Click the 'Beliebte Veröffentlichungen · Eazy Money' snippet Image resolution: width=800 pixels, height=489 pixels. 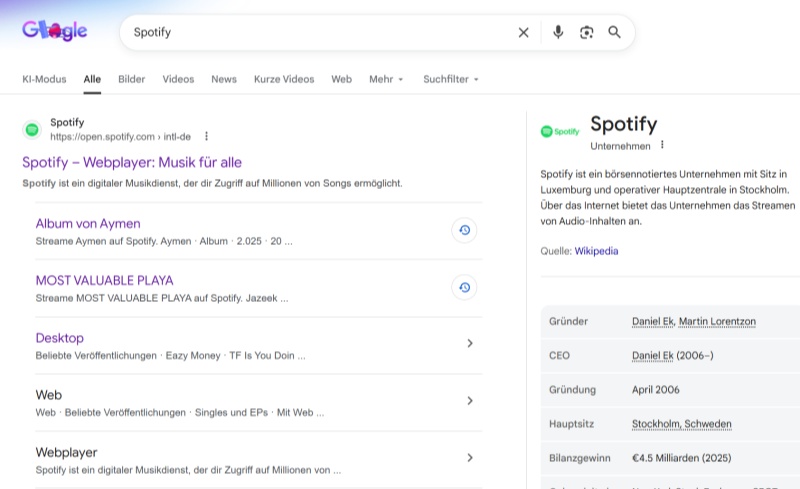(170, 356)
